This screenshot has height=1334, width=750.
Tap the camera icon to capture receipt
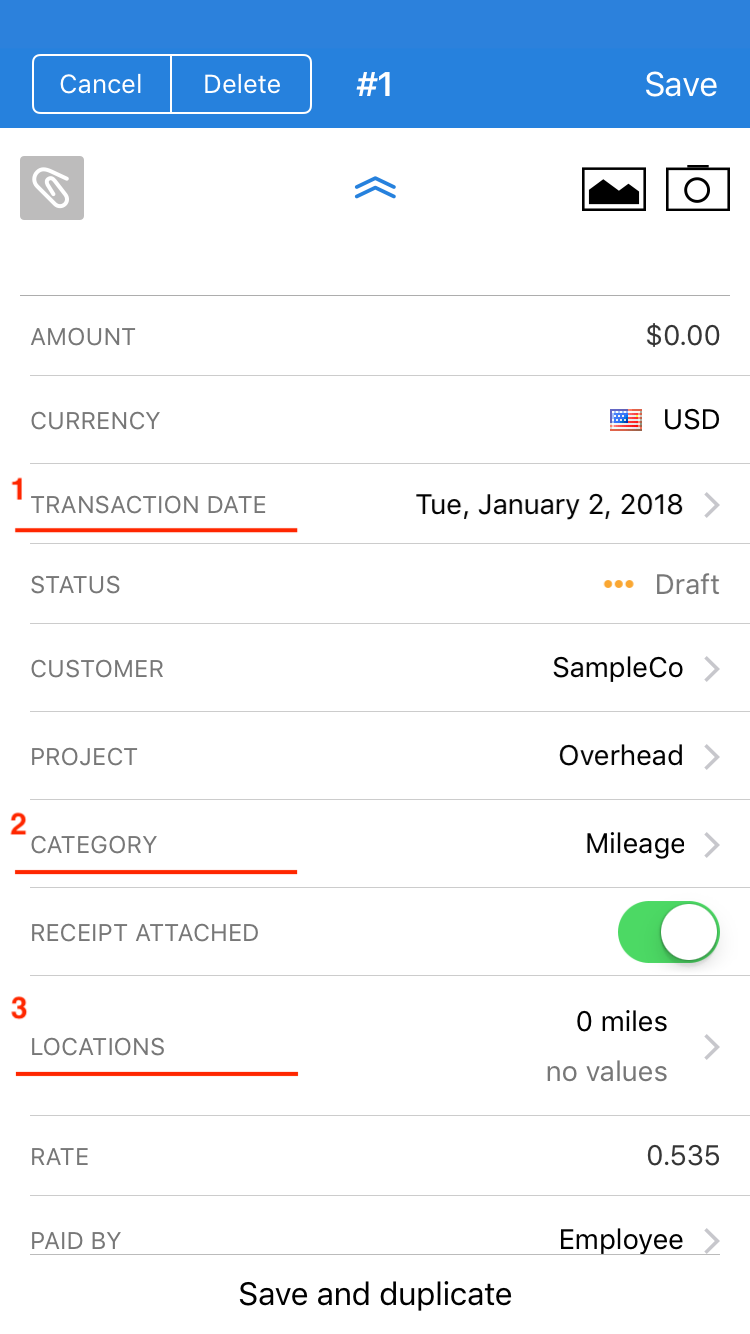tap(697, 188)
